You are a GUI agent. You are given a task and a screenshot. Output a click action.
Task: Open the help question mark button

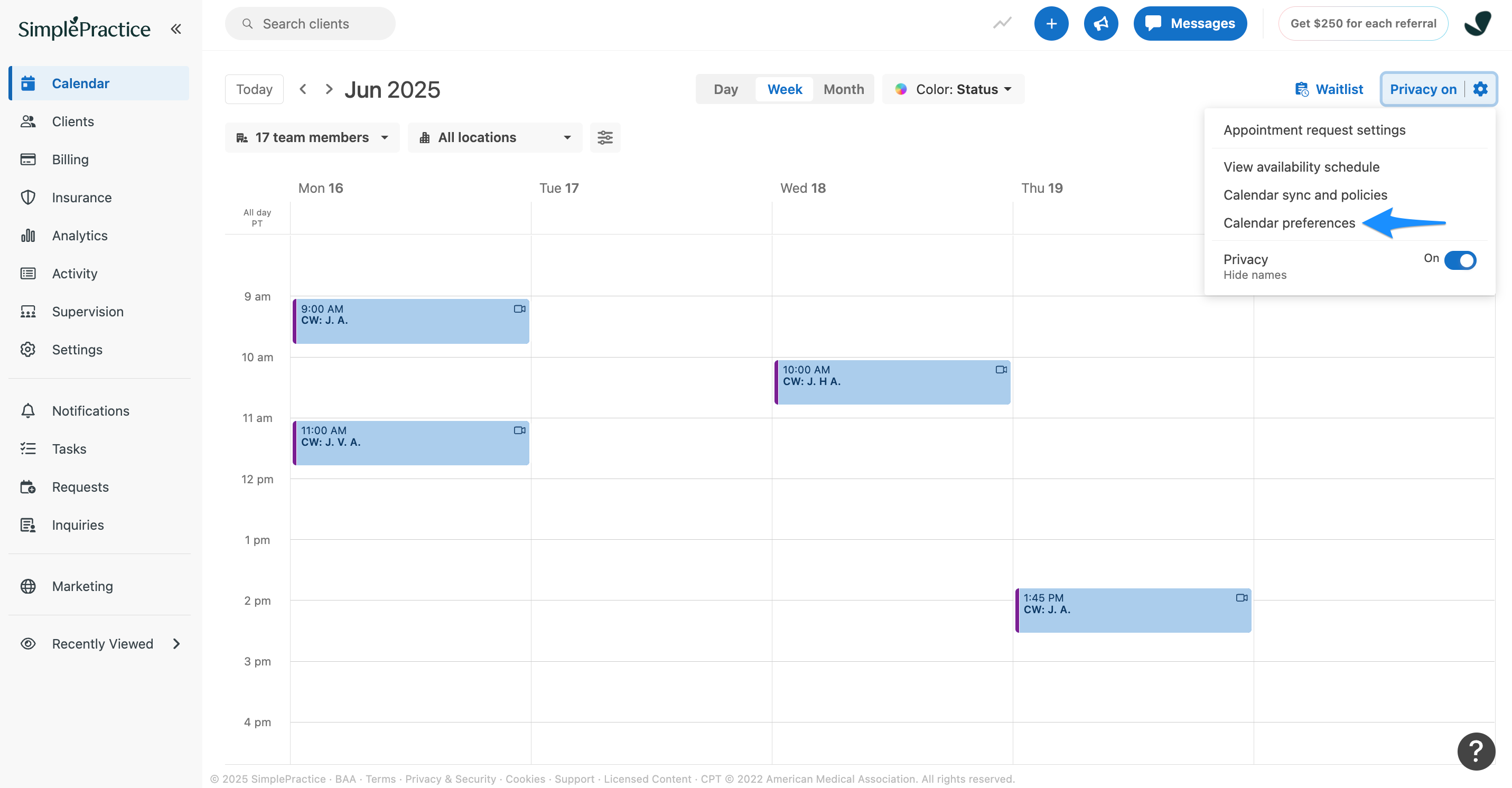click(x=1476, y=751)
